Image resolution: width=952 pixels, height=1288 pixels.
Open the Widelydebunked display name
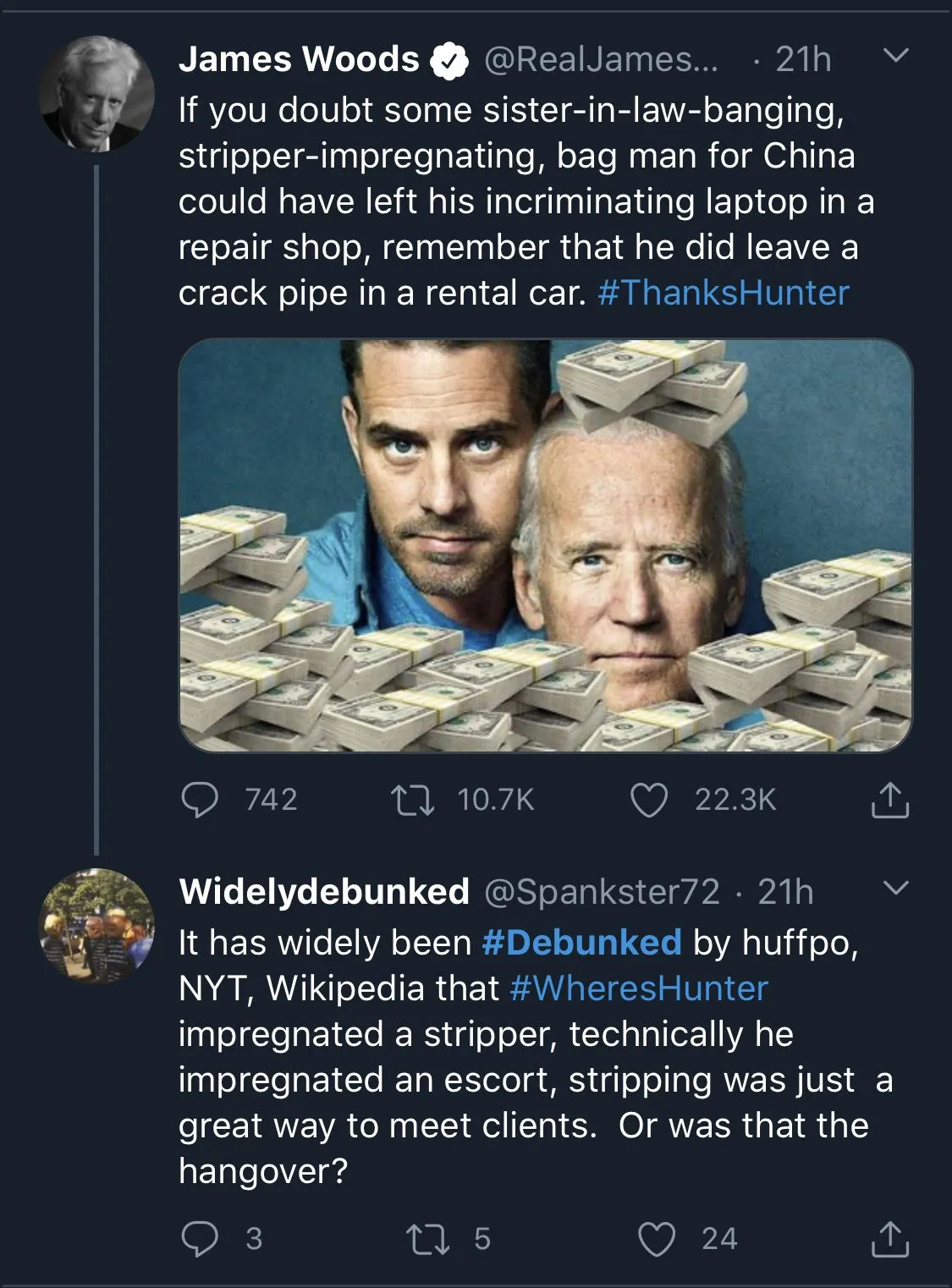tap(324, 891)
